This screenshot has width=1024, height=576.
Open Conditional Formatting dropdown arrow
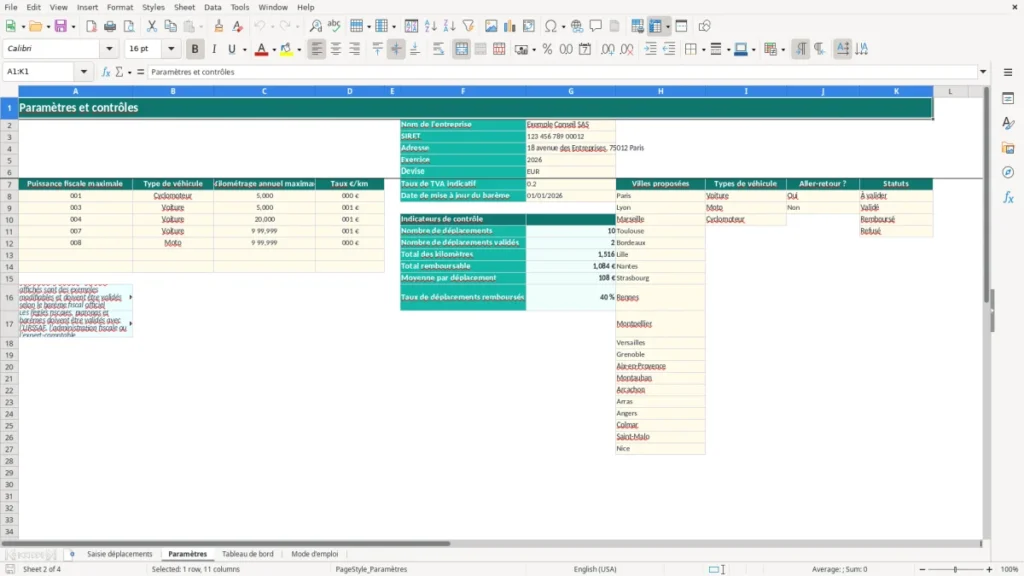coord(783,50)
